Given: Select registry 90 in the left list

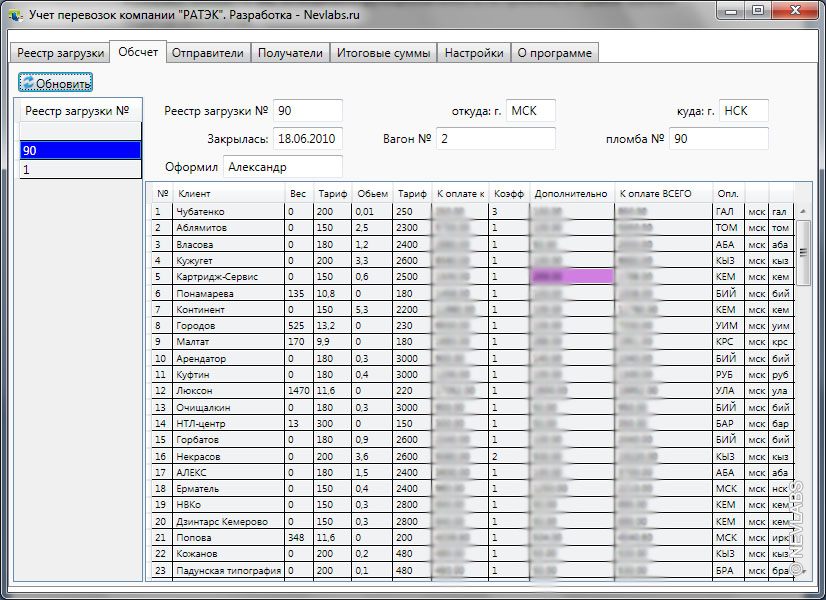Looking at the screenshot, I should [80, 150].
